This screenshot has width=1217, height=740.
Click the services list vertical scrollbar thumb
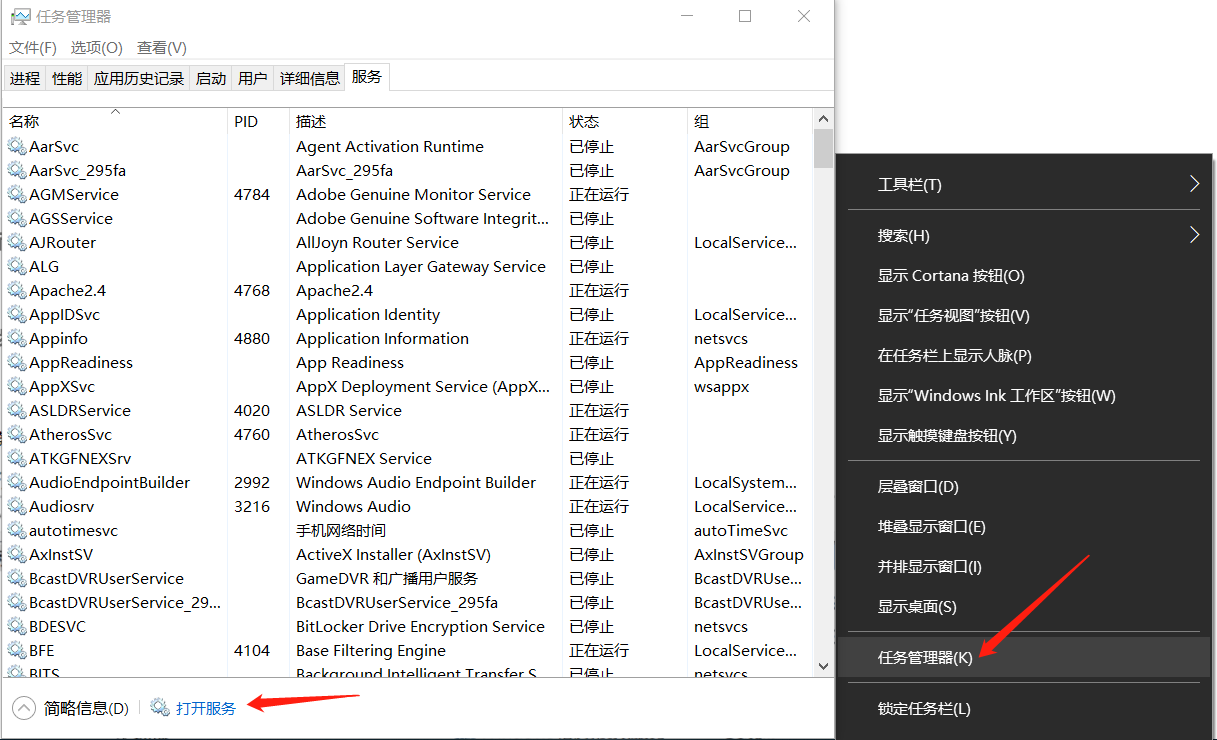click(x=823, y=148)
